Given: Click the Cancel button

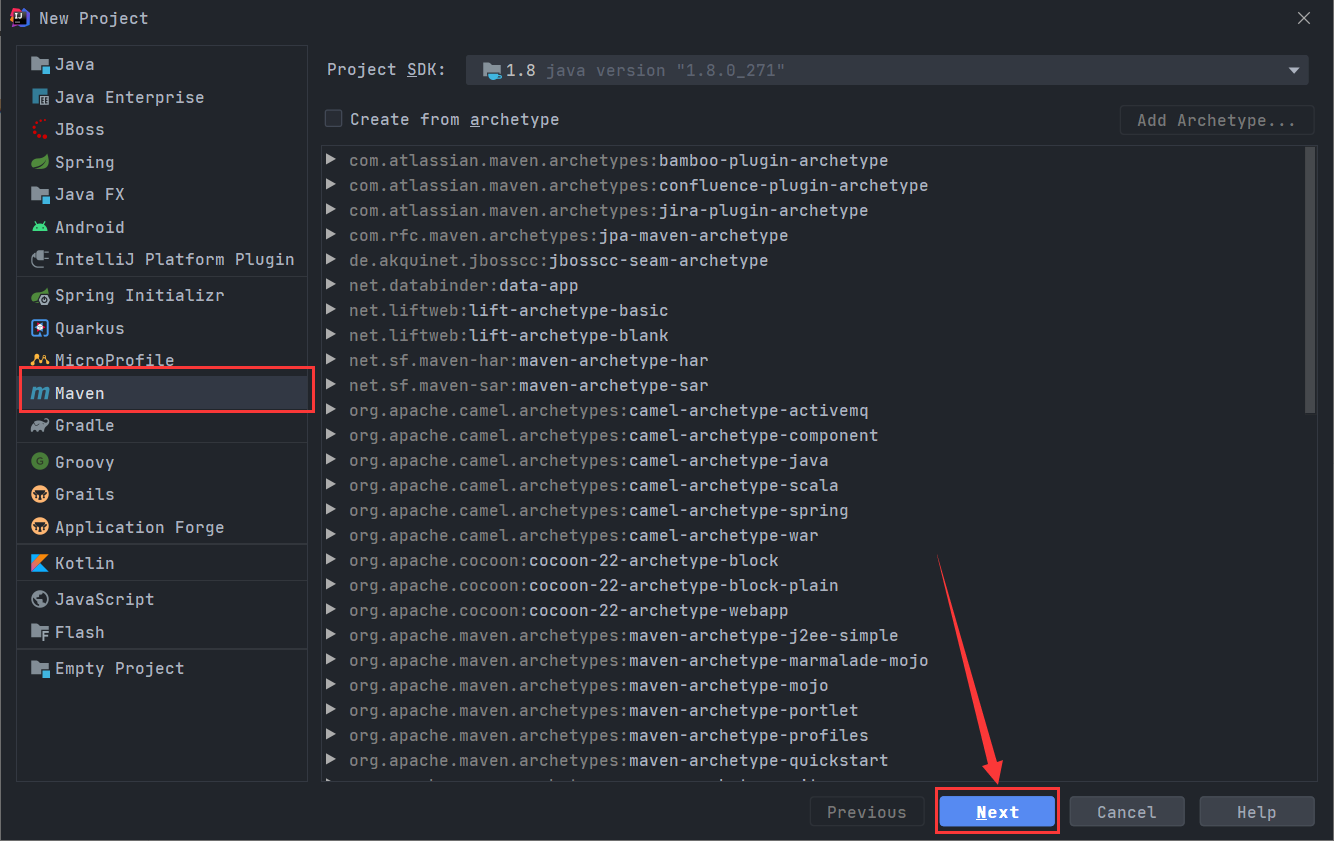Looking at the screenshot, I should [x=1127, y=812].
